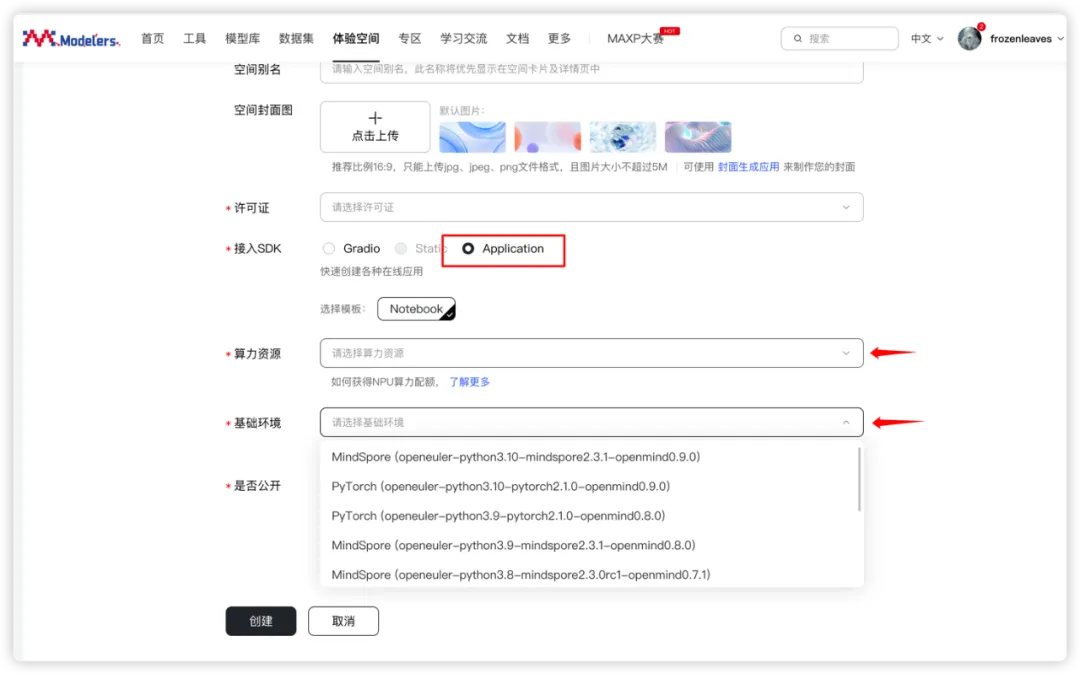Viewport: 1080px width, 674px height.
Task: Select the blue swirl default cover image
Action: coord(472,137)
